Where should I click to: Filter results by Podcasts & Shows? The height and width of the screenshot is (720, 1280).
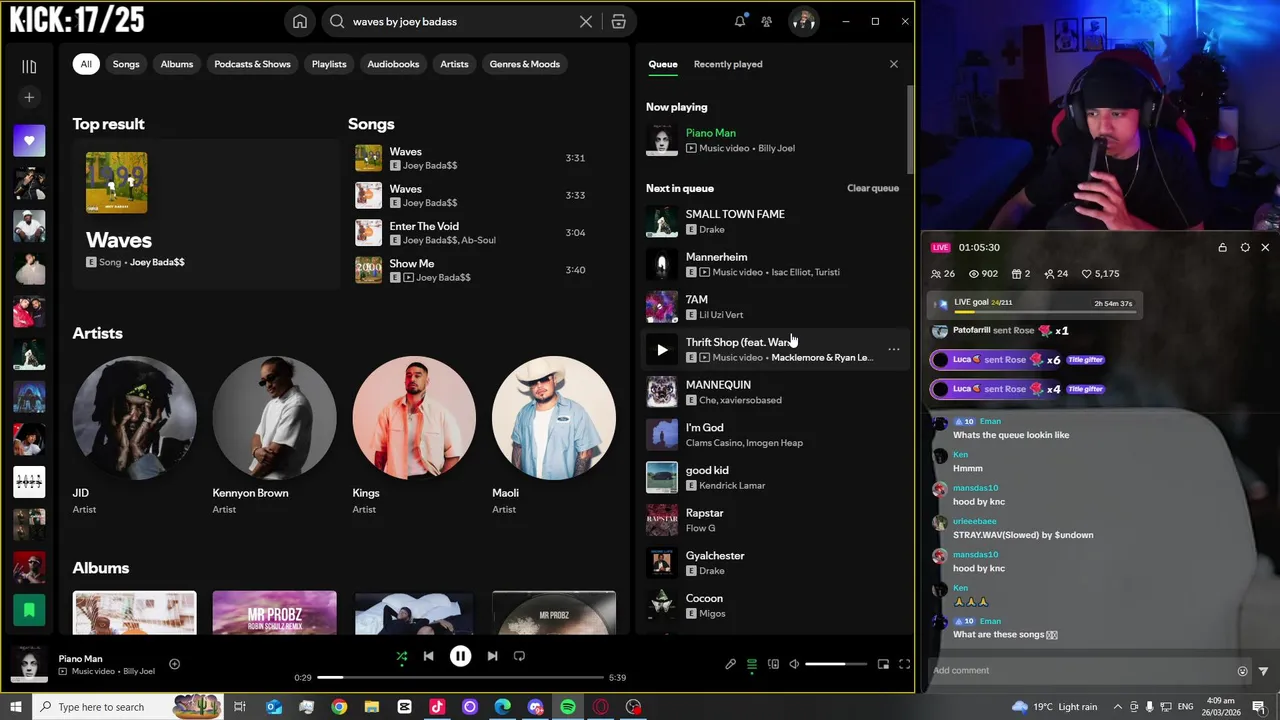(x=252, y=64)
